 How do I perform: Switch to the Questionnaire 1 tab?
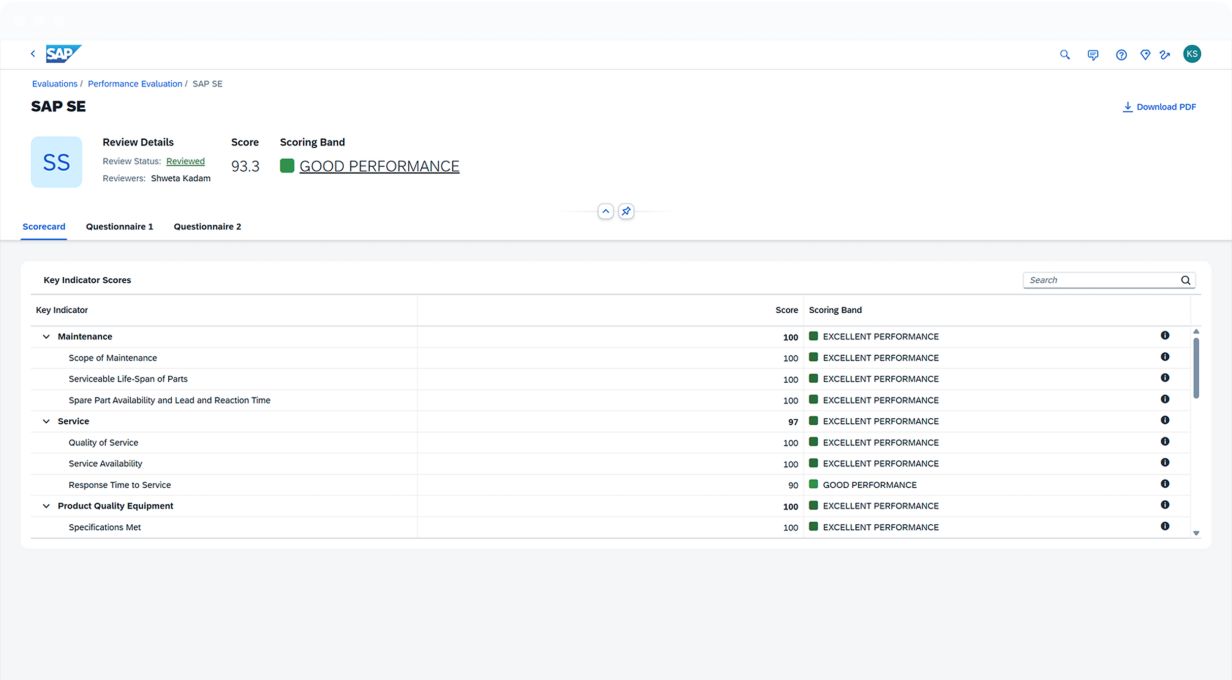point(119,227)
